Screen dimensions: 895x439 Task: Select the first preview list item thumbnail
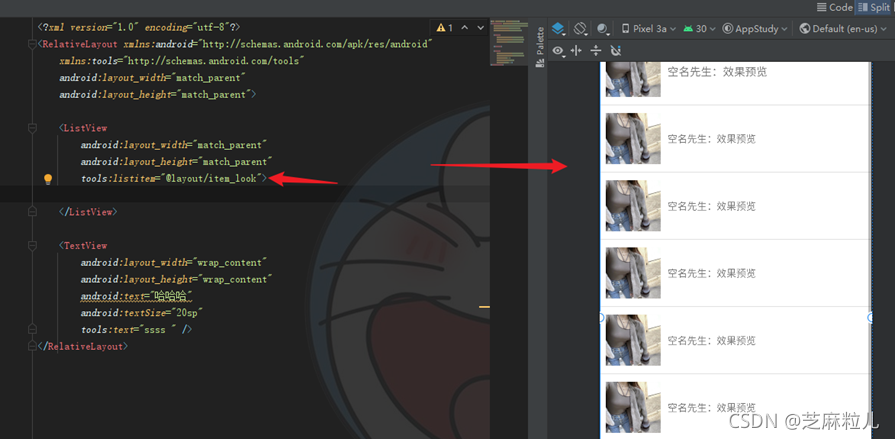[x=633, y=79]
